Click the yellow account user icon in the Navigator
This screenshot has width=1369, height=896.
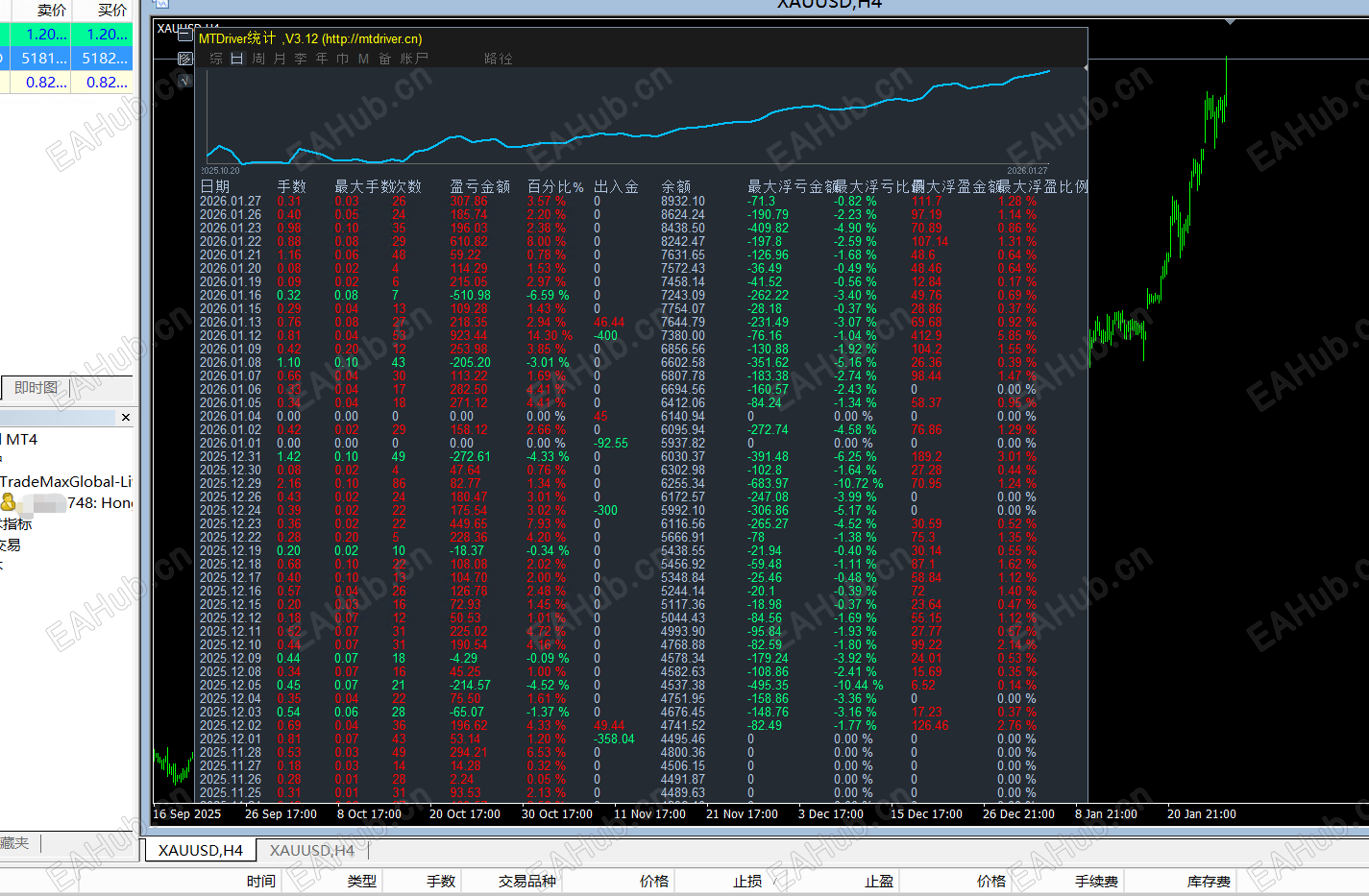(8, 502)
